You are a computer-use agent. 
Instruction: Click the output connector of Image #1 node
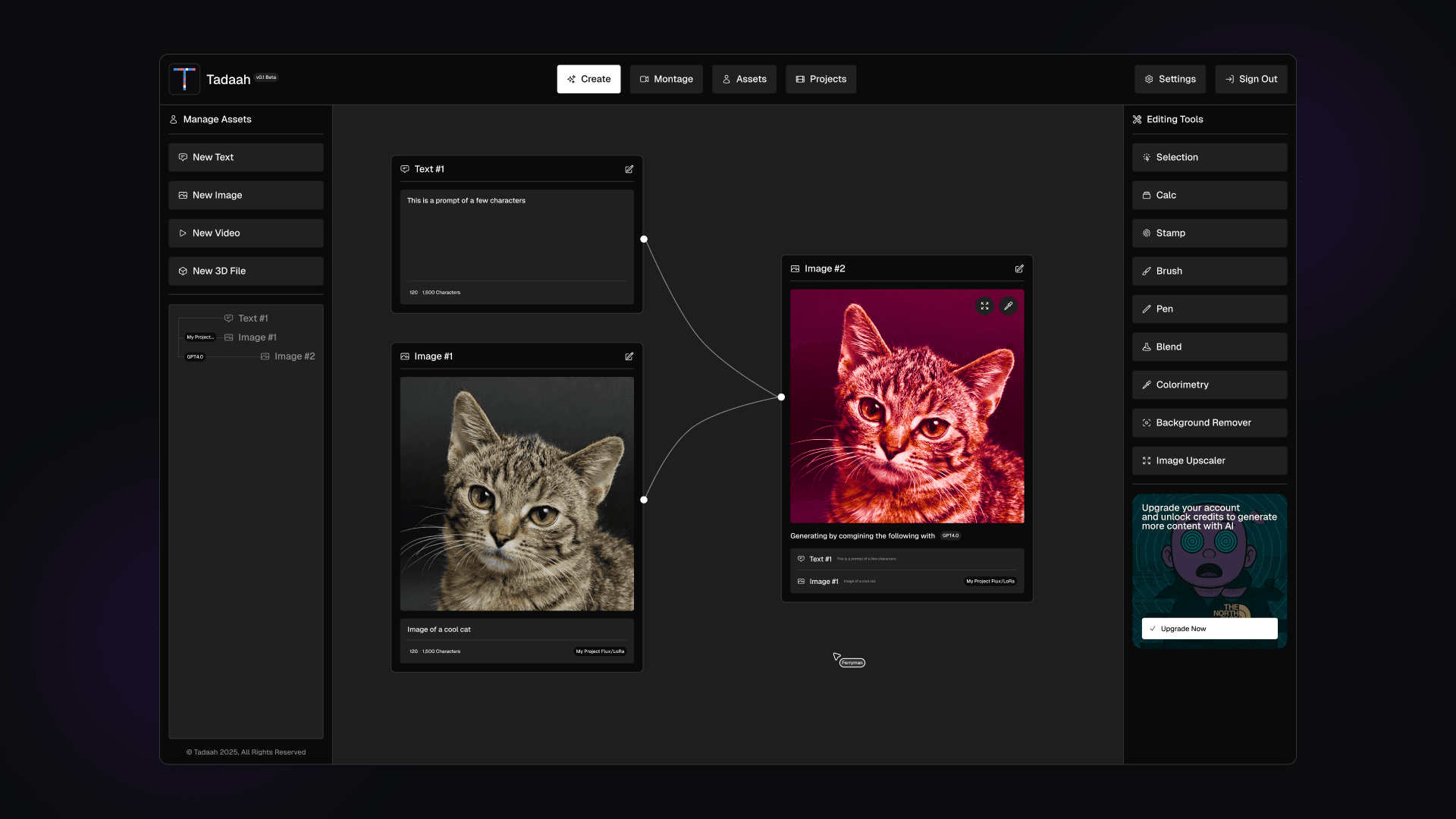[x=644, y=500]
